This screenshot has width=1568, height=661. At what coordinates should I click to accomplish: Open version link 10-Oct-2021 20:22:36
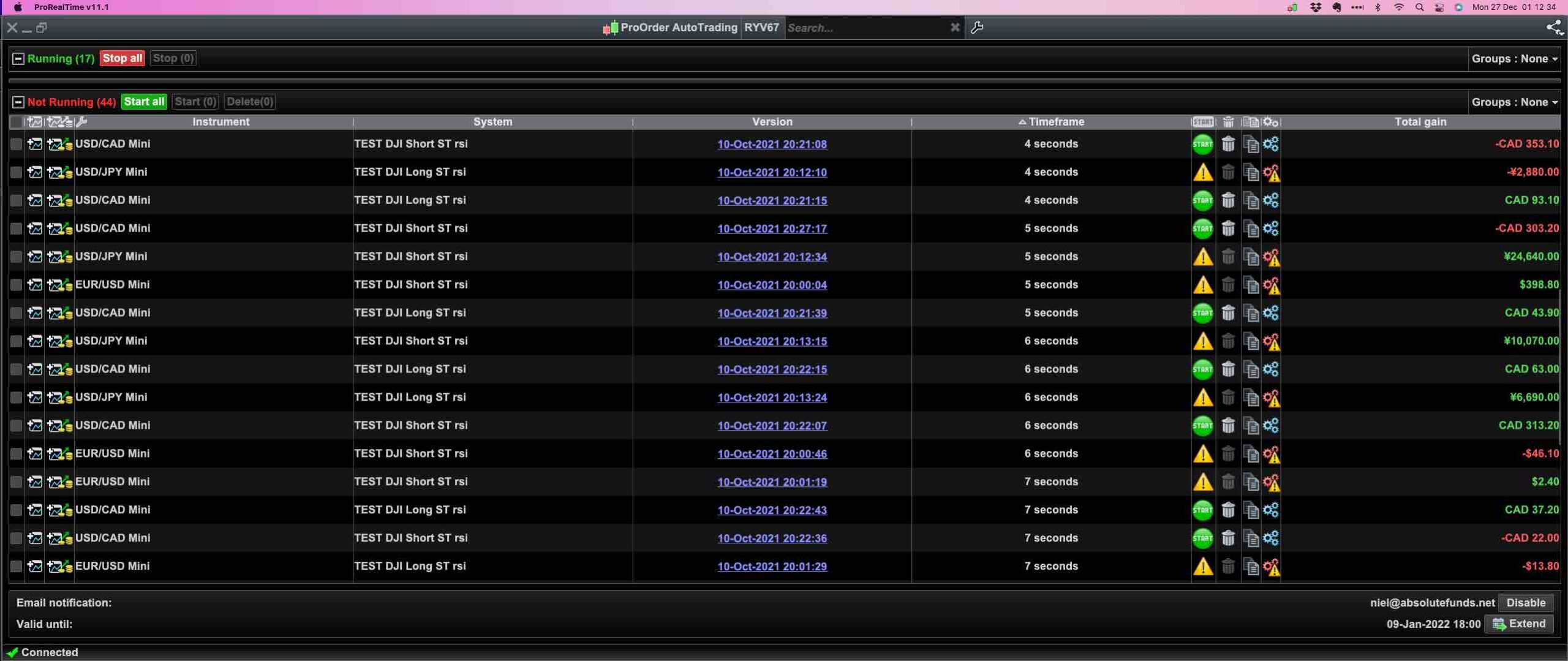[772, 539]
